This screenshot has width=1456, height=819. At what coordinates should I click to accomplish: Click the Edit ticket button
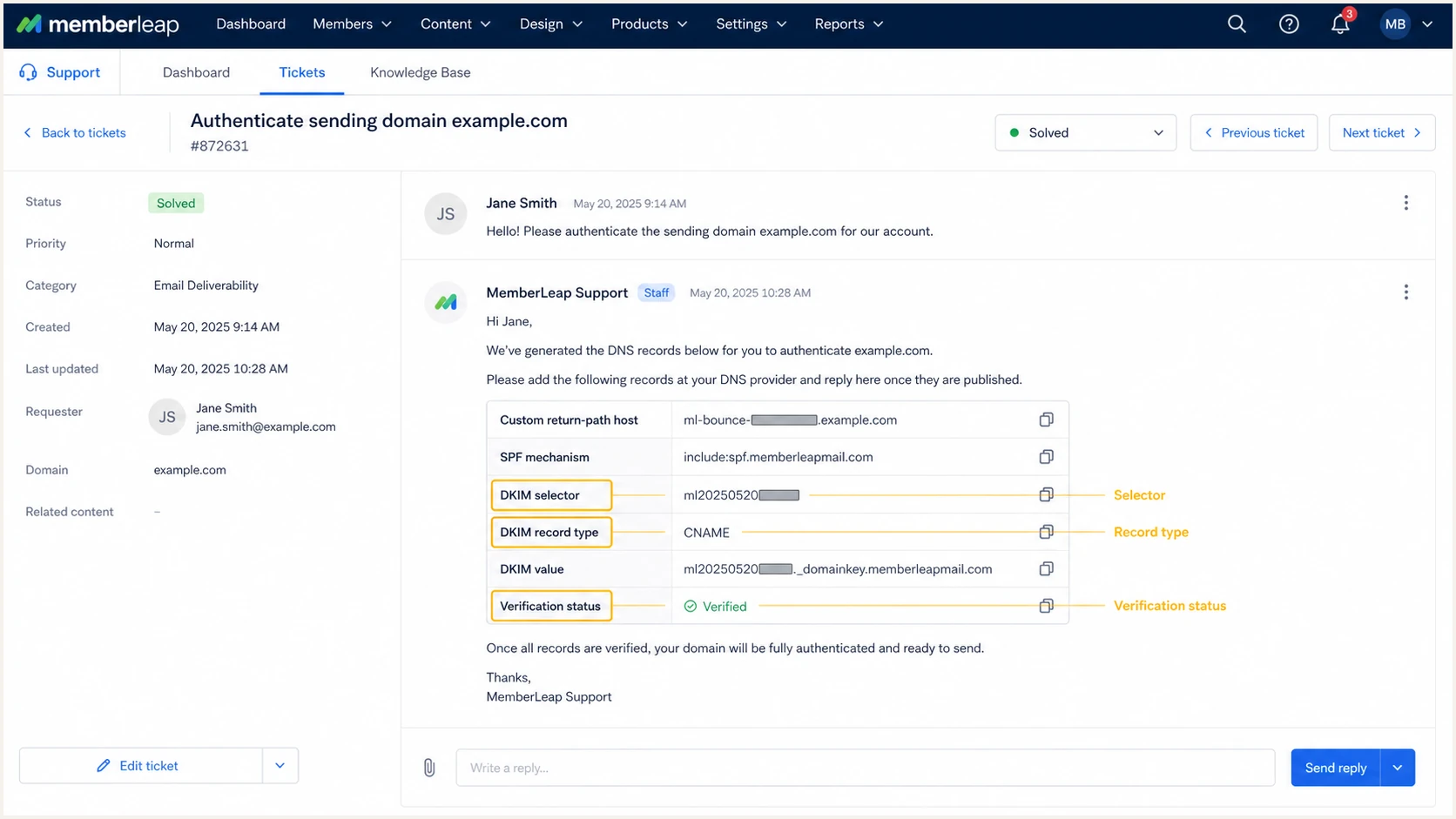click(x=141, y=766)
